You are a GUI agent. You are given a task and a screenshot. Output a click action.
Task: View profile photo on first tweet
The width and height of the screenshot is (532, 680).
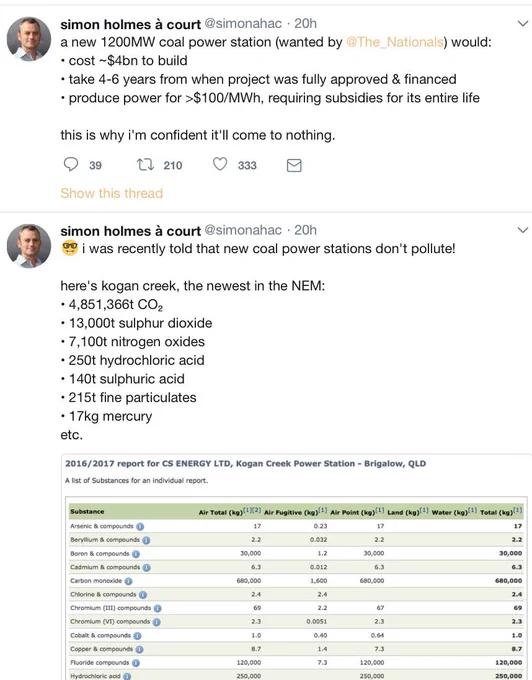tap(29, 39)
